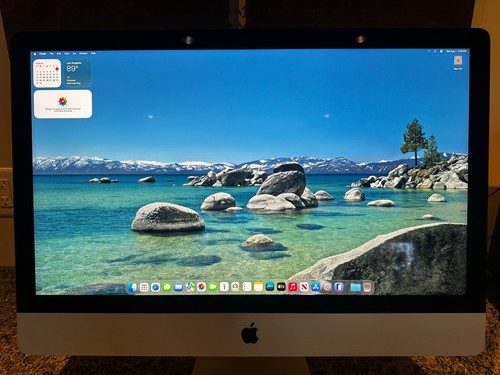Select the drive icon on the desktop

coord(458,61)
